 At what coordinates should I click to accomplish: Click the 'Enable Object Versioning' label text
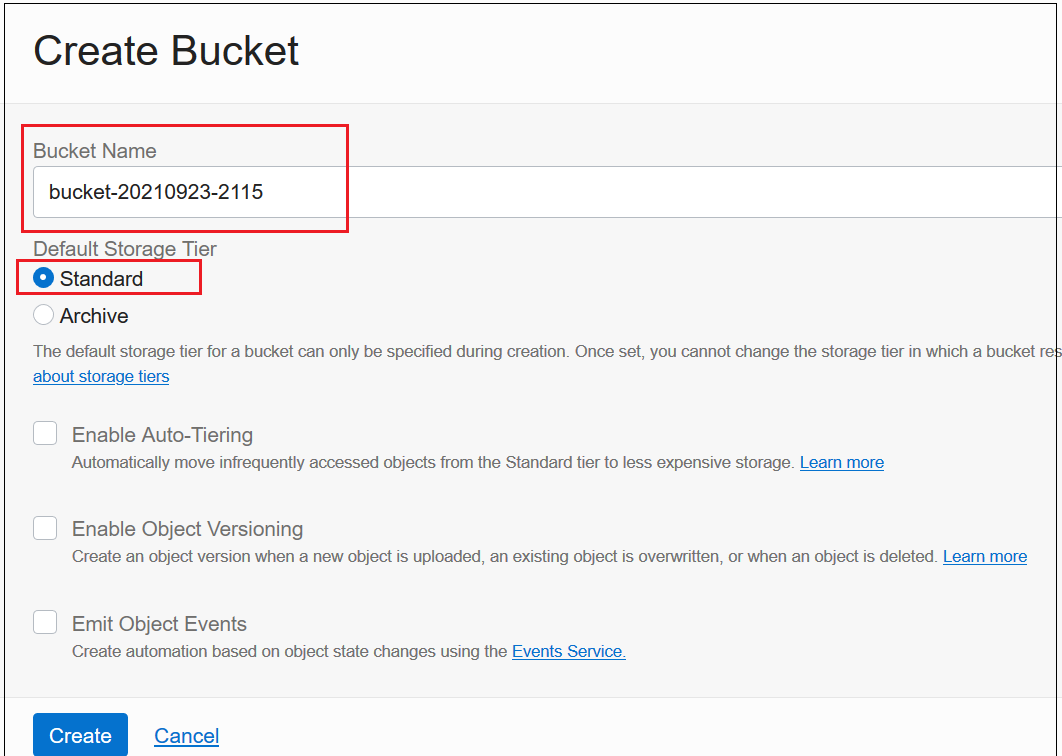[187, 529]
